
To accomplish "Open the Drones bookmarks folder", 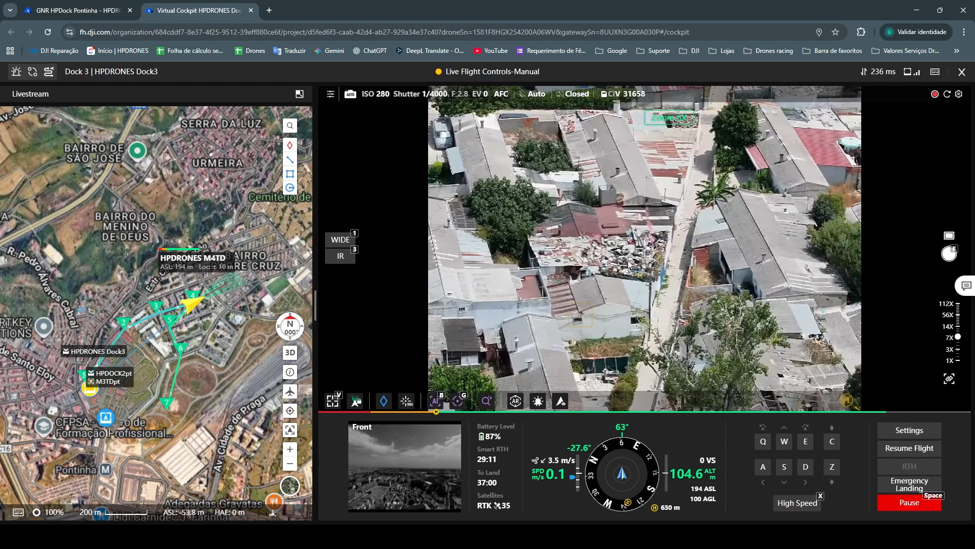I will click(250, 50).
